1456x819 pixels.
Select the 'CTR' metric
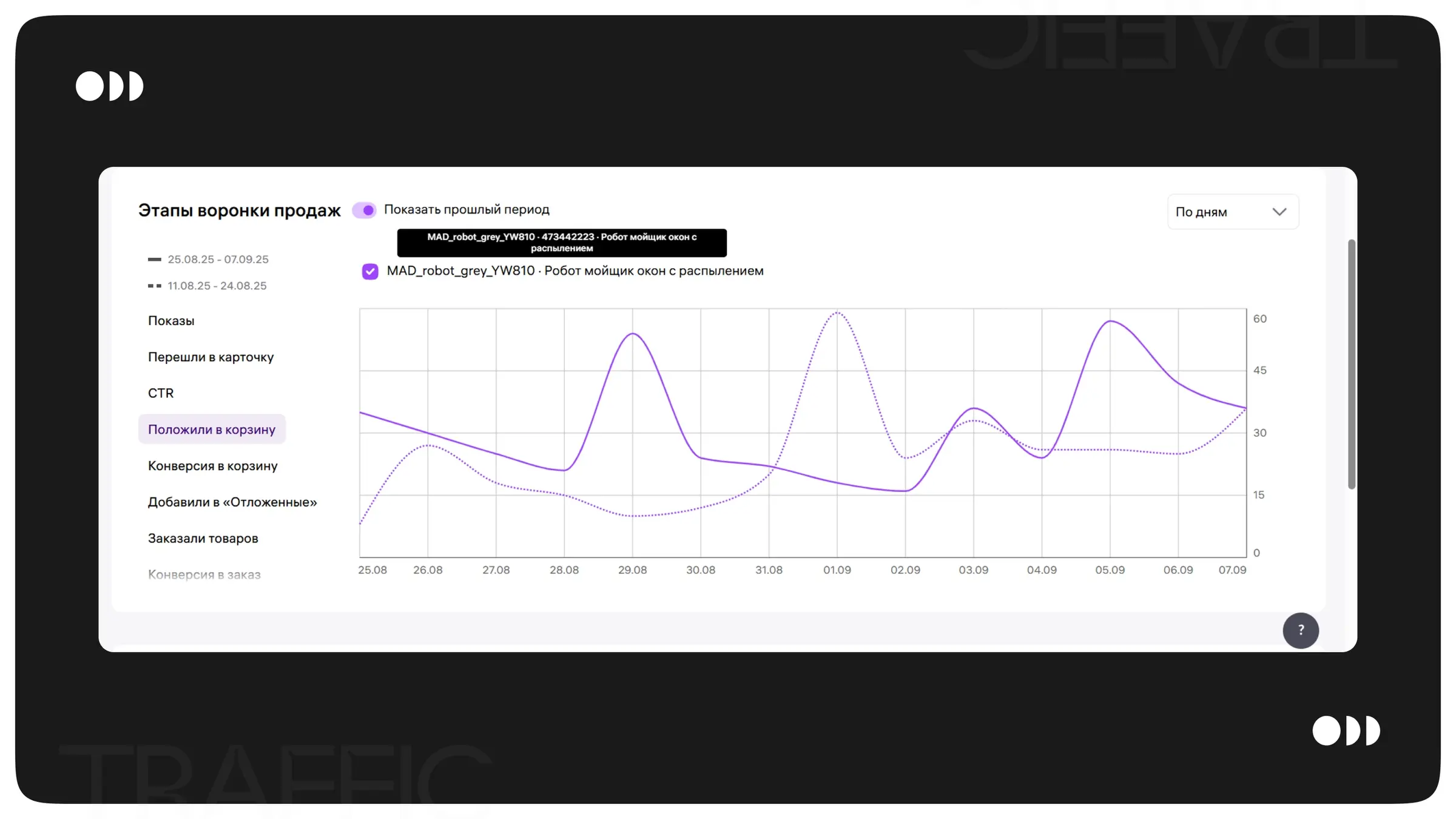pyautogui.click(x=161, y=393)
